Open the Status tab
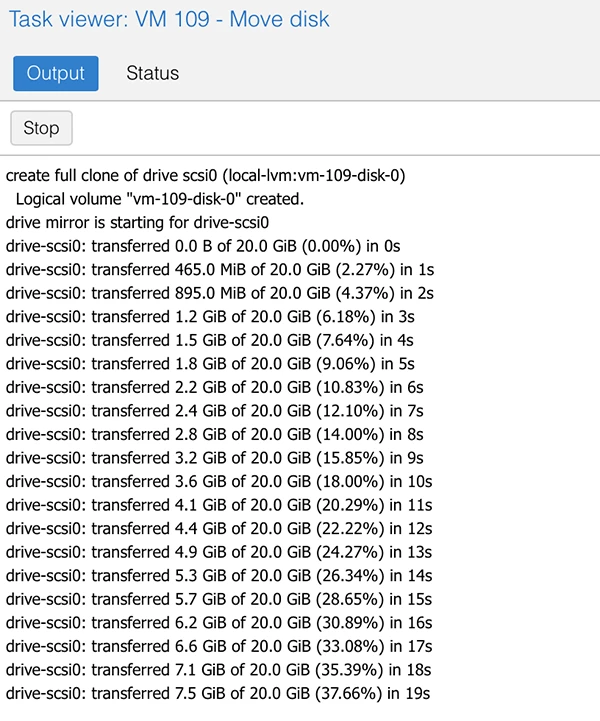600x721 pixels. point(152,73)
